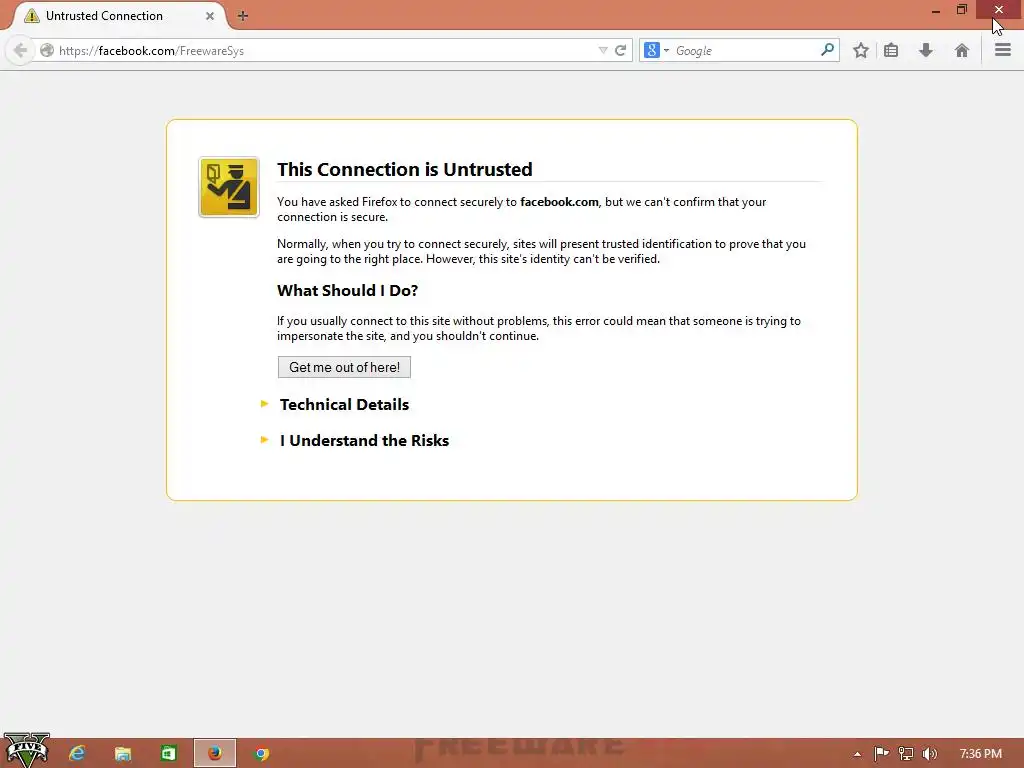Click the search magnifier icon
The width and height of the screenshot is (1024, 768).
827,50
